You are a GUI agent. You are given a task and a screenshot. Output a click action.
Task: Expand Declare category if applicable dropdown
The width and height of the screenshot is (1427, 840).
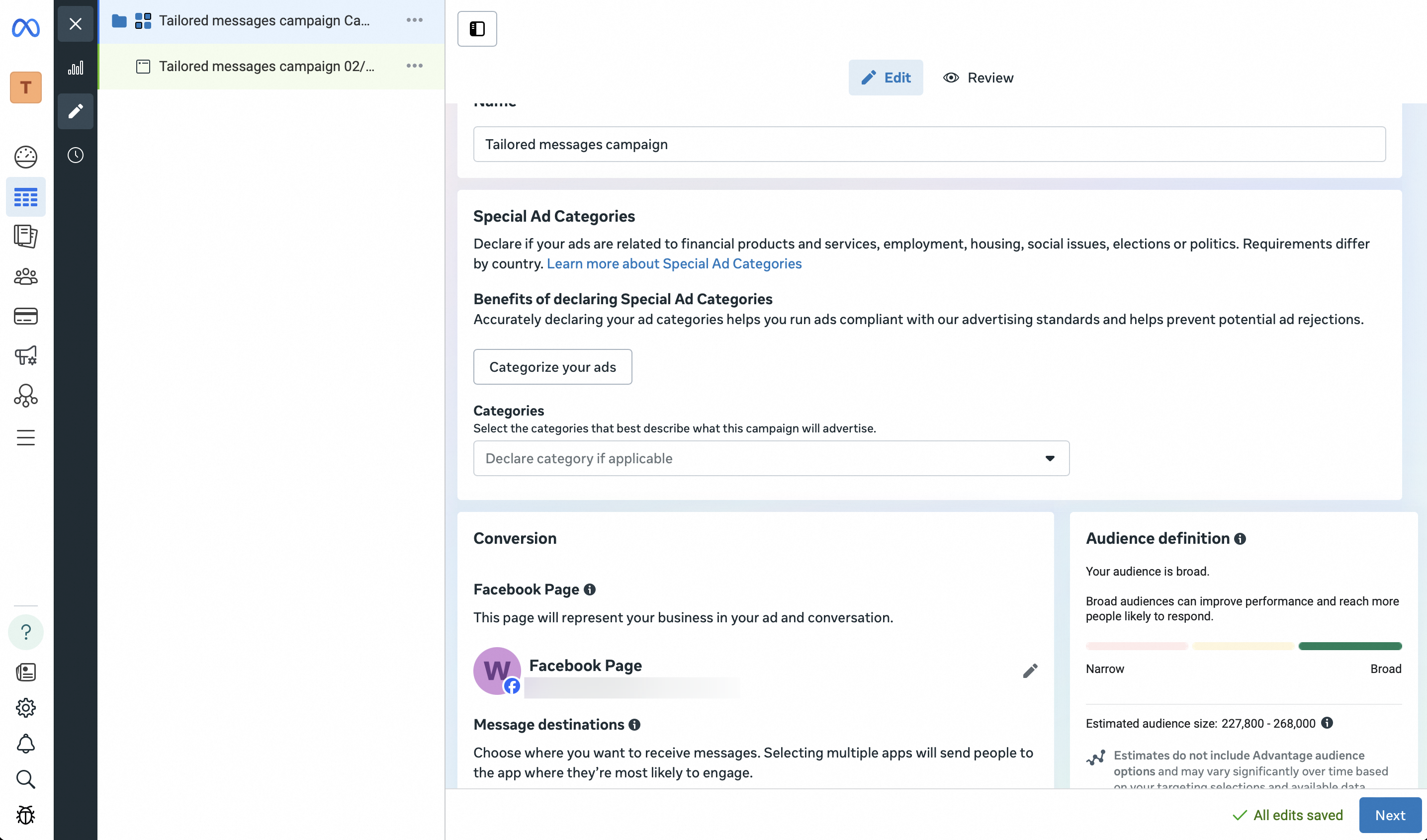point(771,458)
